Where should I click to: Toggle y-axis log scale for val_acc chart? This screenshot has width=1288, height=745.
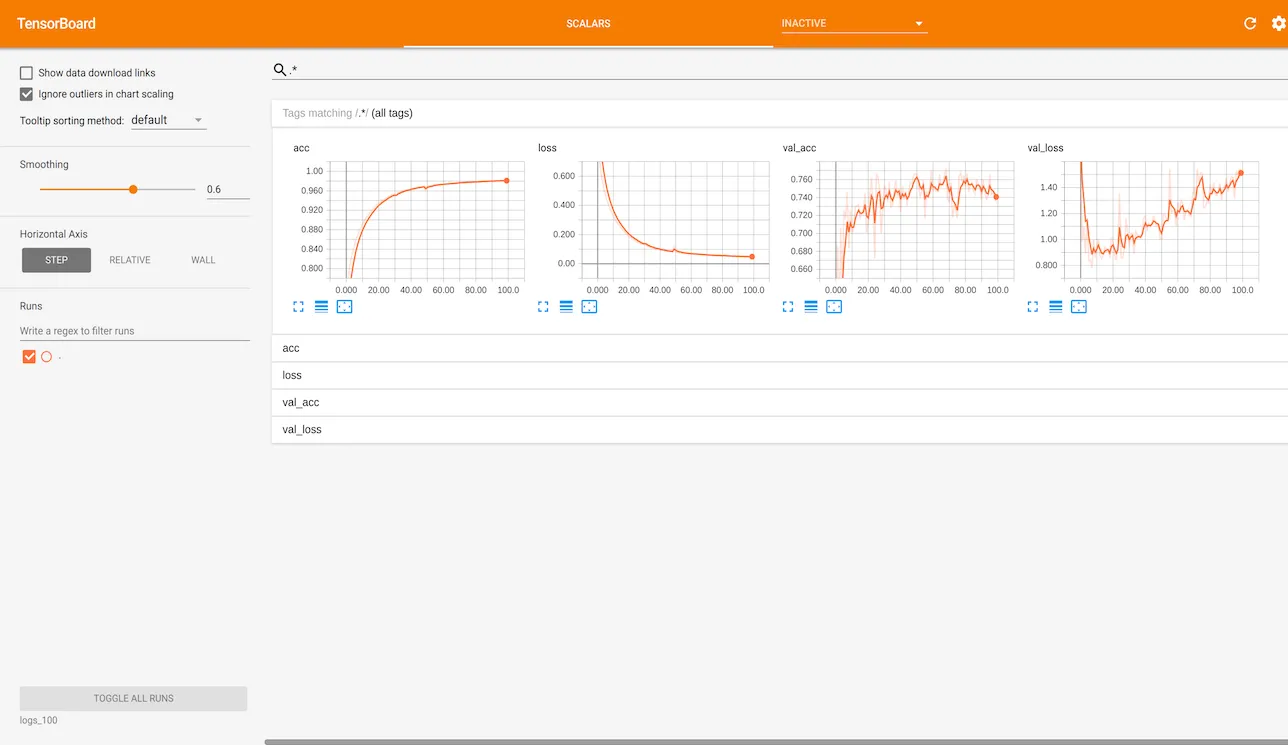point(811,307)
